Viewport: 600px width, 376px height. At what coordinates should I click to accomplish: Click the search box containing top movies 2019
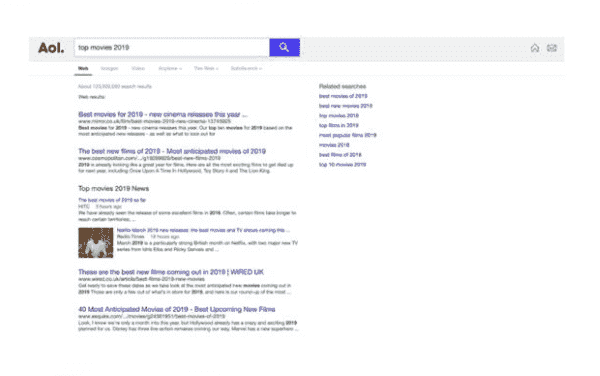point(172,47)
